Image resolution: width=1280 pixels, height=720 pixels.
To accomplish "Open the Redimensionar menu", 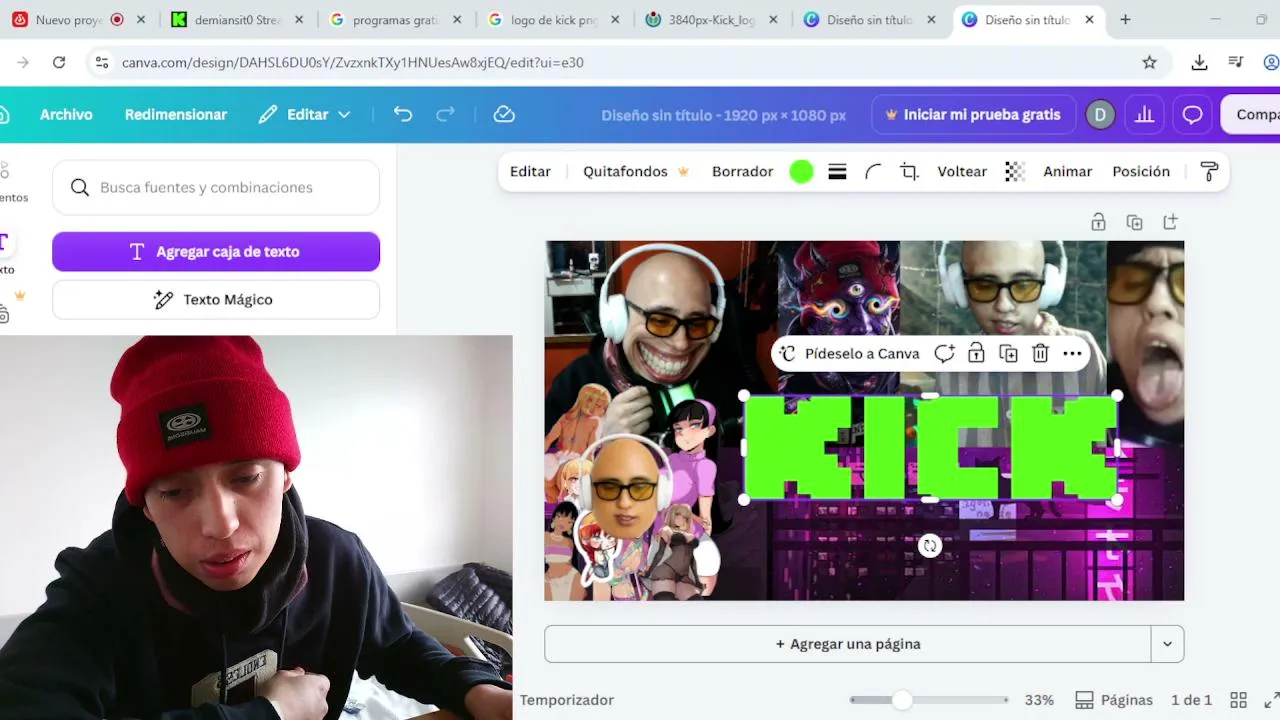I will (176, 115).
